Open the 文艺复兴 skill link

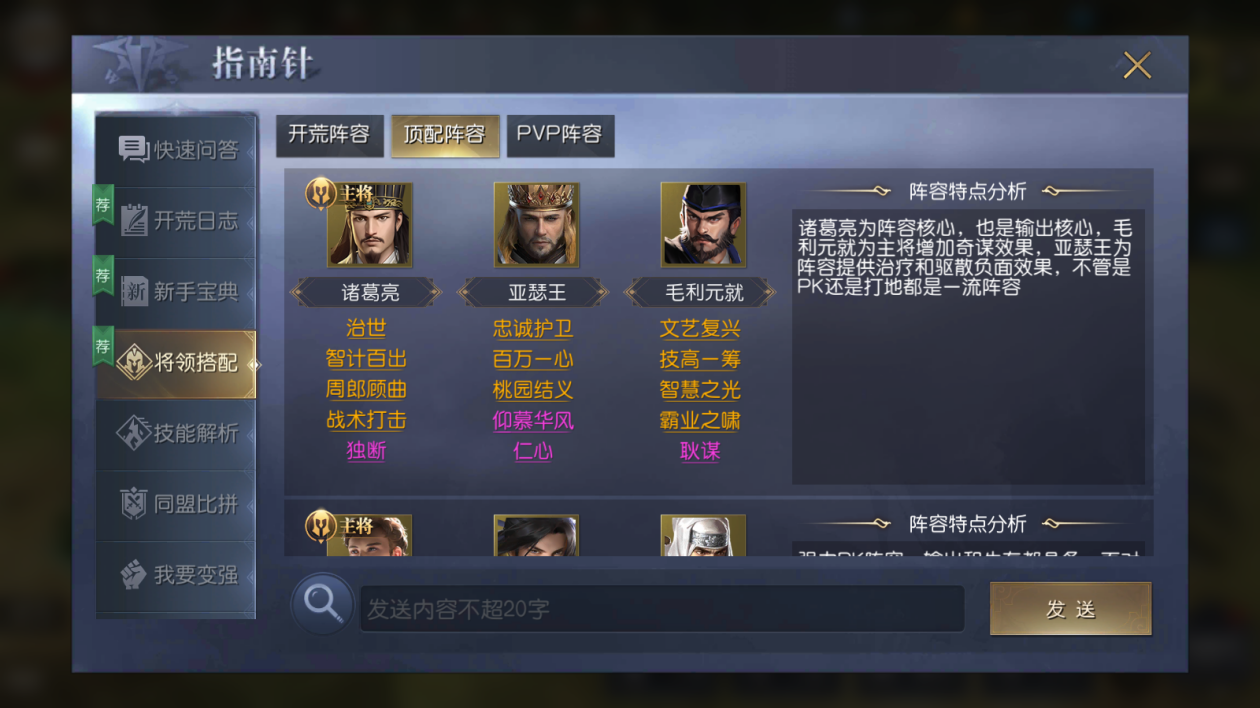tap(700, 329)
